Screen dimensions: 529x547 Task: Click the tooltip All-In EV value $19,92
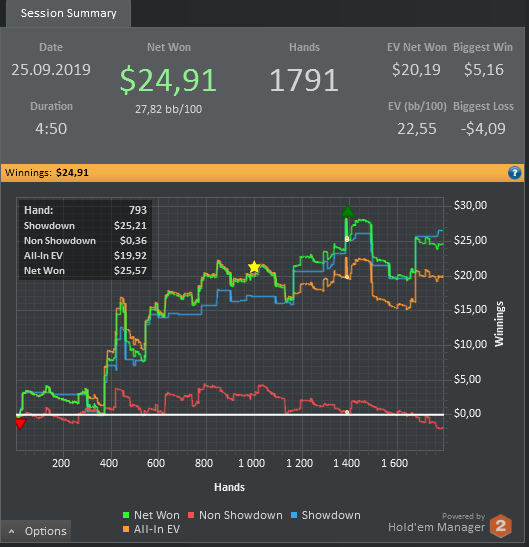pyautogui.click(x=130, y=256)
